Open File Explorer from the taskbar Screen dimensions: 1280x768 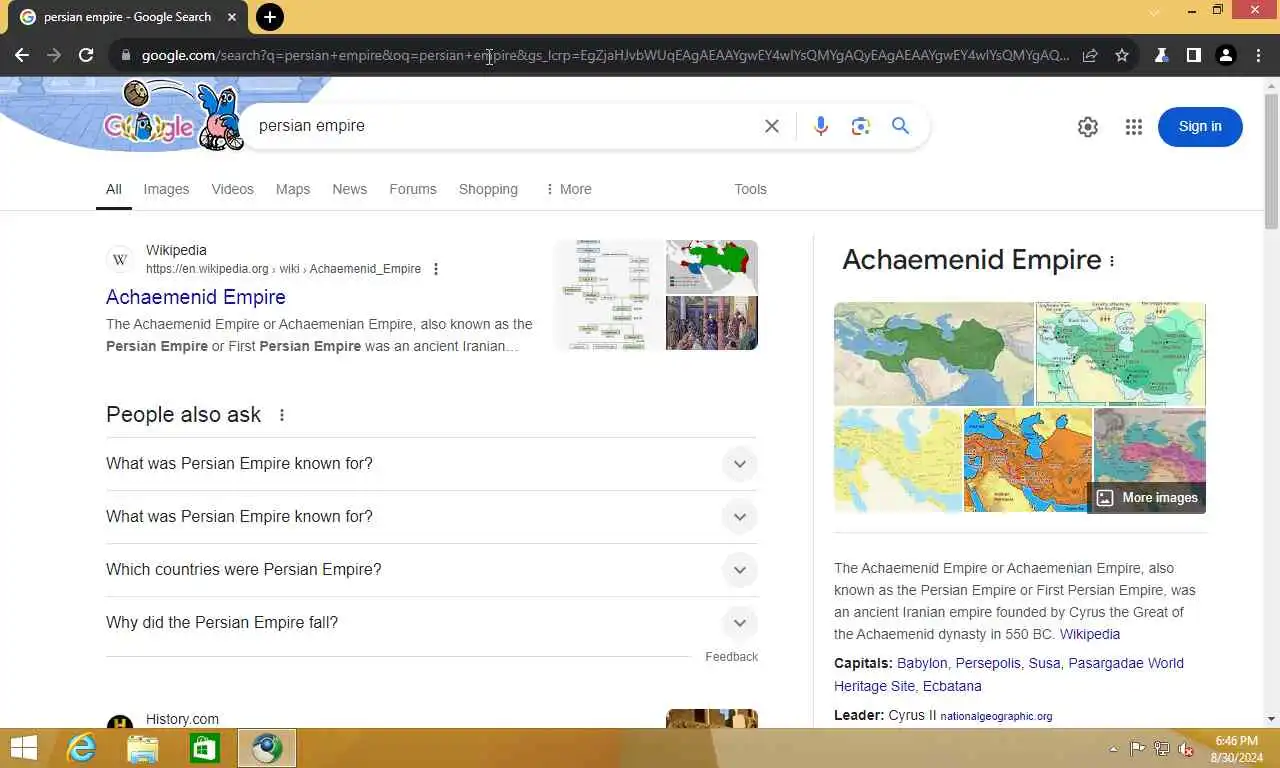click(x=143, y=748)
